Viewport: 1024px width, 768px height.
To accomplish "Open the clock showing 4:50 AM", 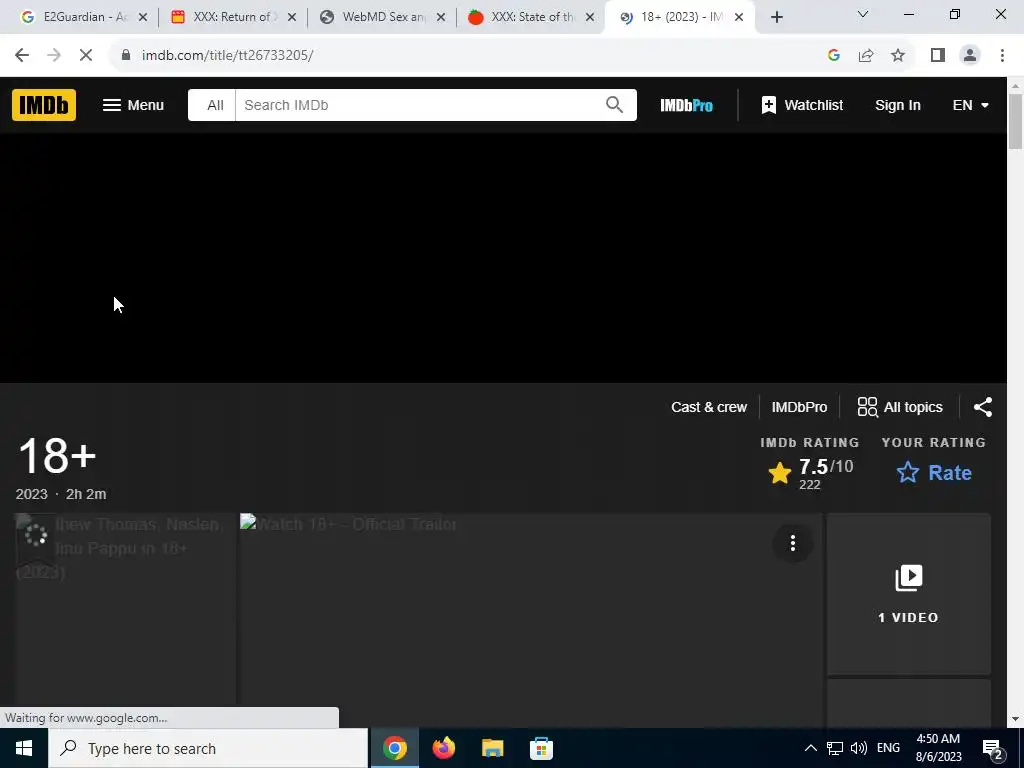I will tap(938, 748).
